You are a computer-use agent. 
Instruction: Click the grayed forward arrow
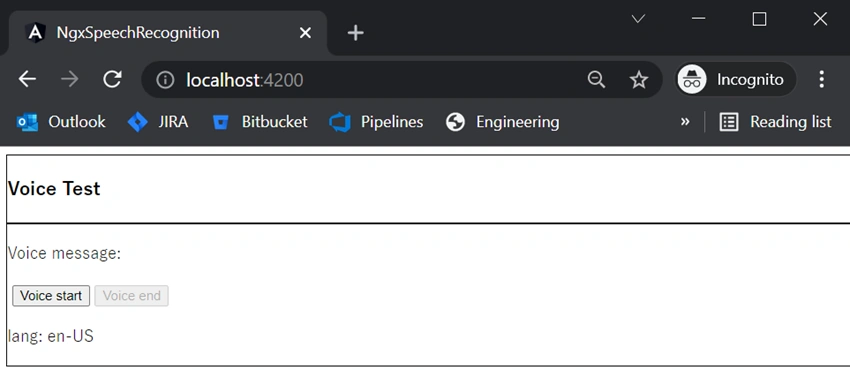(x=69, y=80)
